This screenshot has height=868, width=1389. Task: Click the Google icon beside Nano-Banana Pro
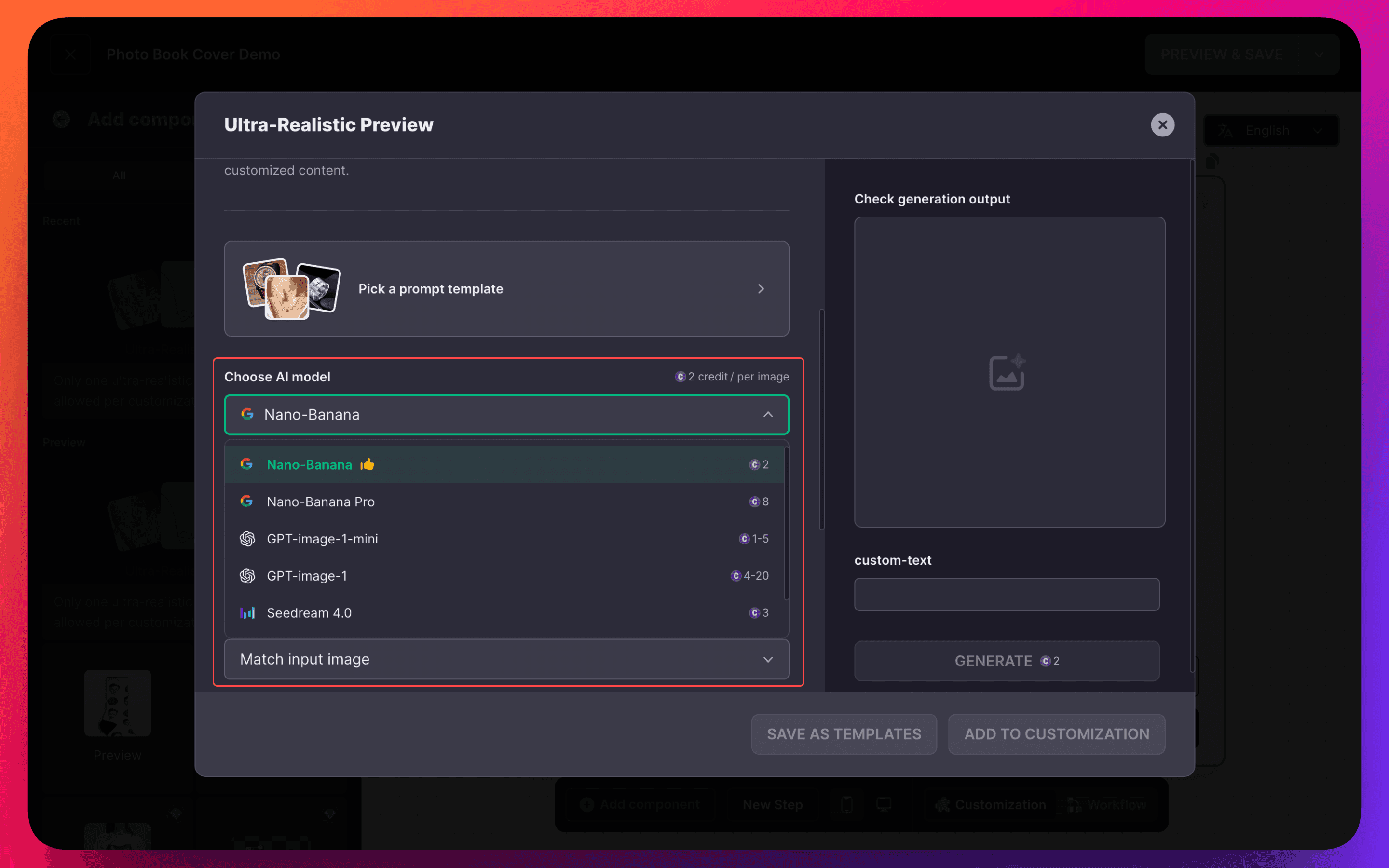tap(247, 501)
